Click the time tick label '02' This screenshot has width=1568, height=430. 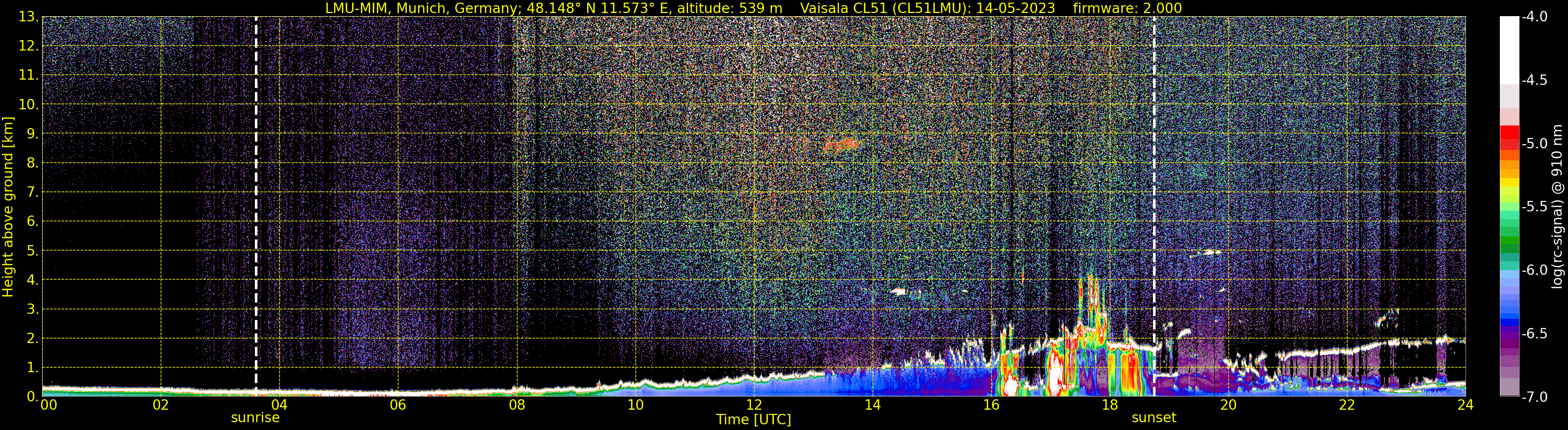160,405
